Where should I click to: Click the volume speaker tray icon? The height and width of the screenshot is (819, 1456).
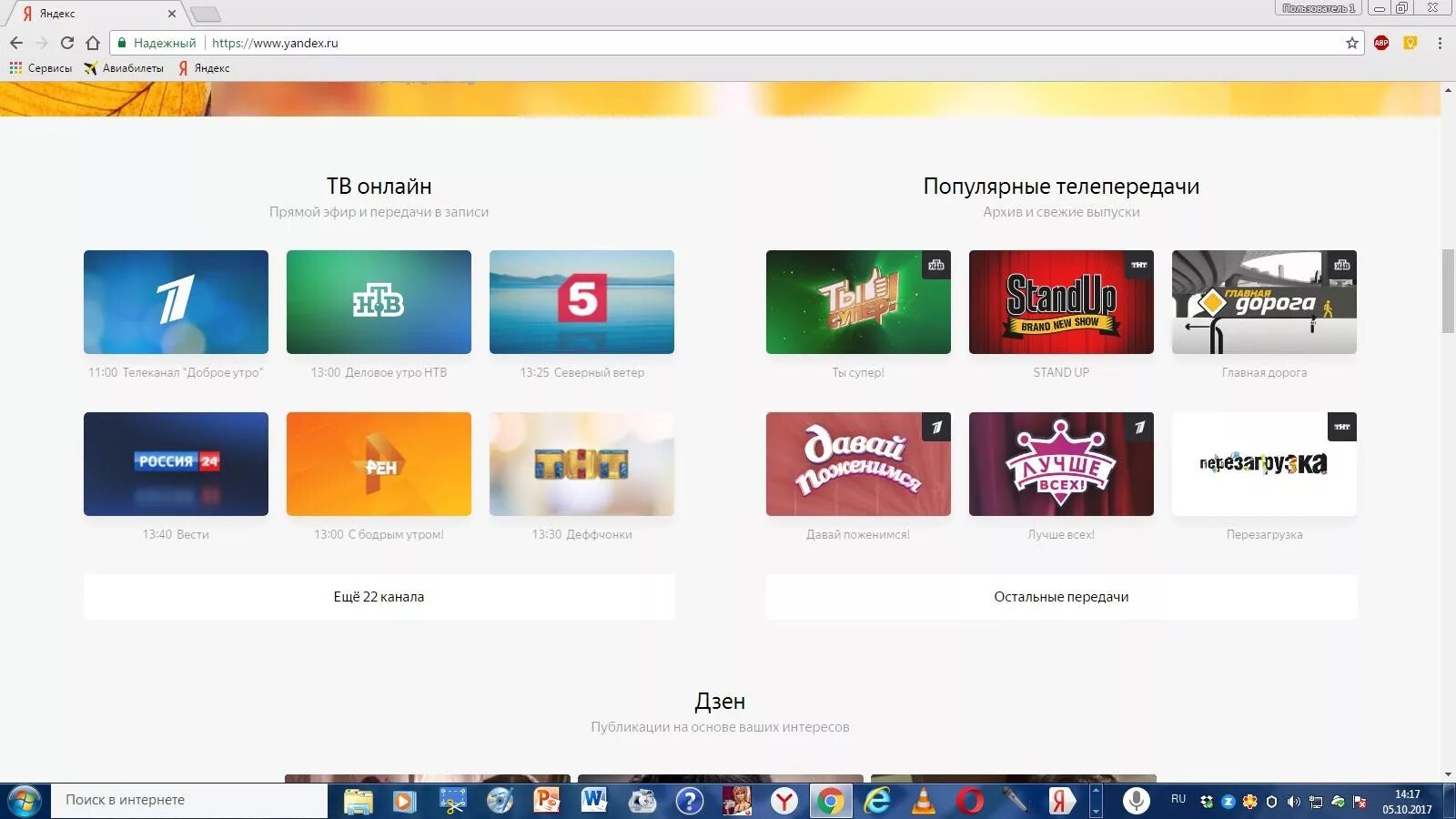click(1293, 802)
